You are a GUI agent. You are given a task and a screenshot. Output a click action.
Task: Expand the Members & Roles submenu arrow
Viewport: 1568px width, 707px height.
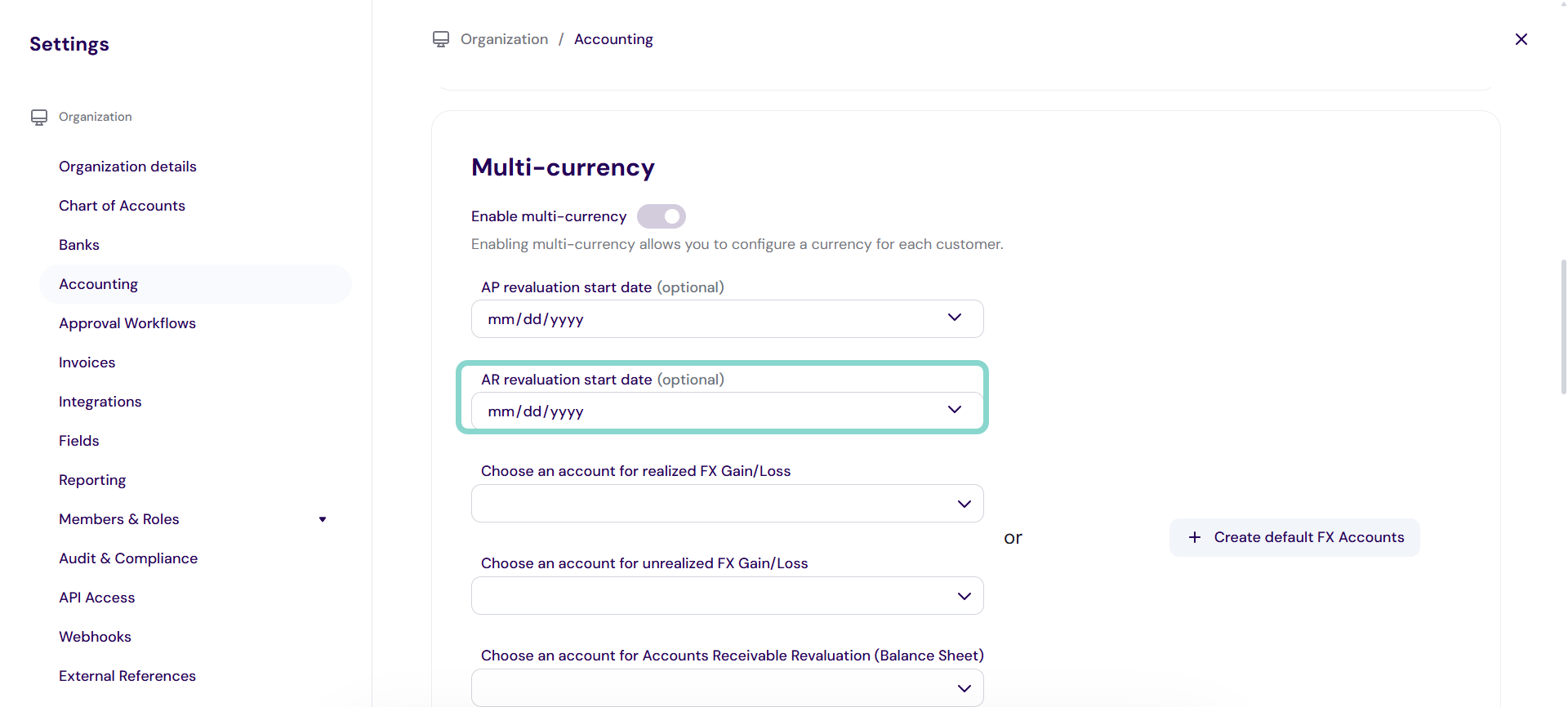click(x=323, y=519)
